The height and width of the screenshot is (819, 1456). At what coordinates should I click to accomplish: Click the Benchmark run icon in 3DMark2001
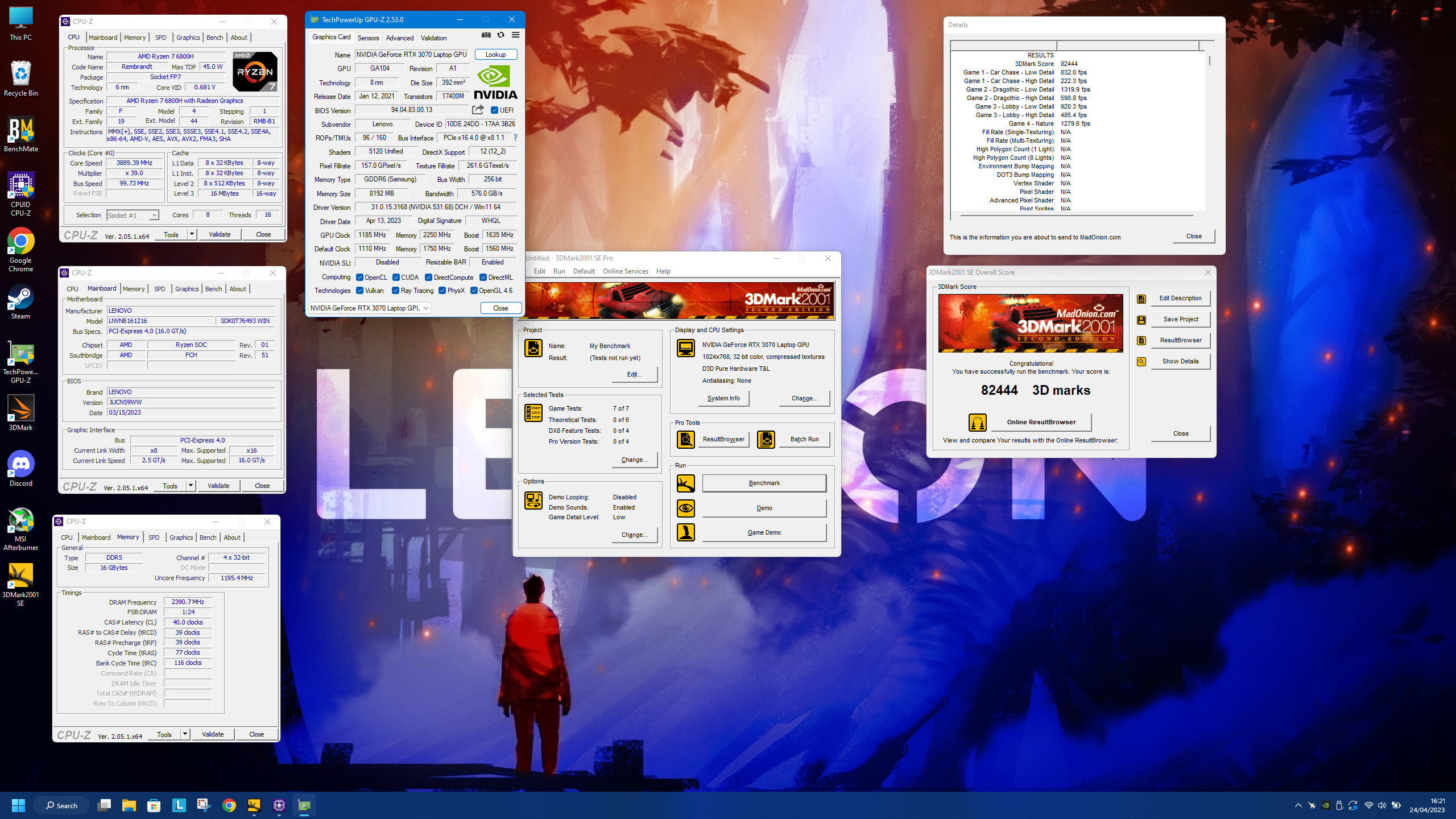coord(686,483)
